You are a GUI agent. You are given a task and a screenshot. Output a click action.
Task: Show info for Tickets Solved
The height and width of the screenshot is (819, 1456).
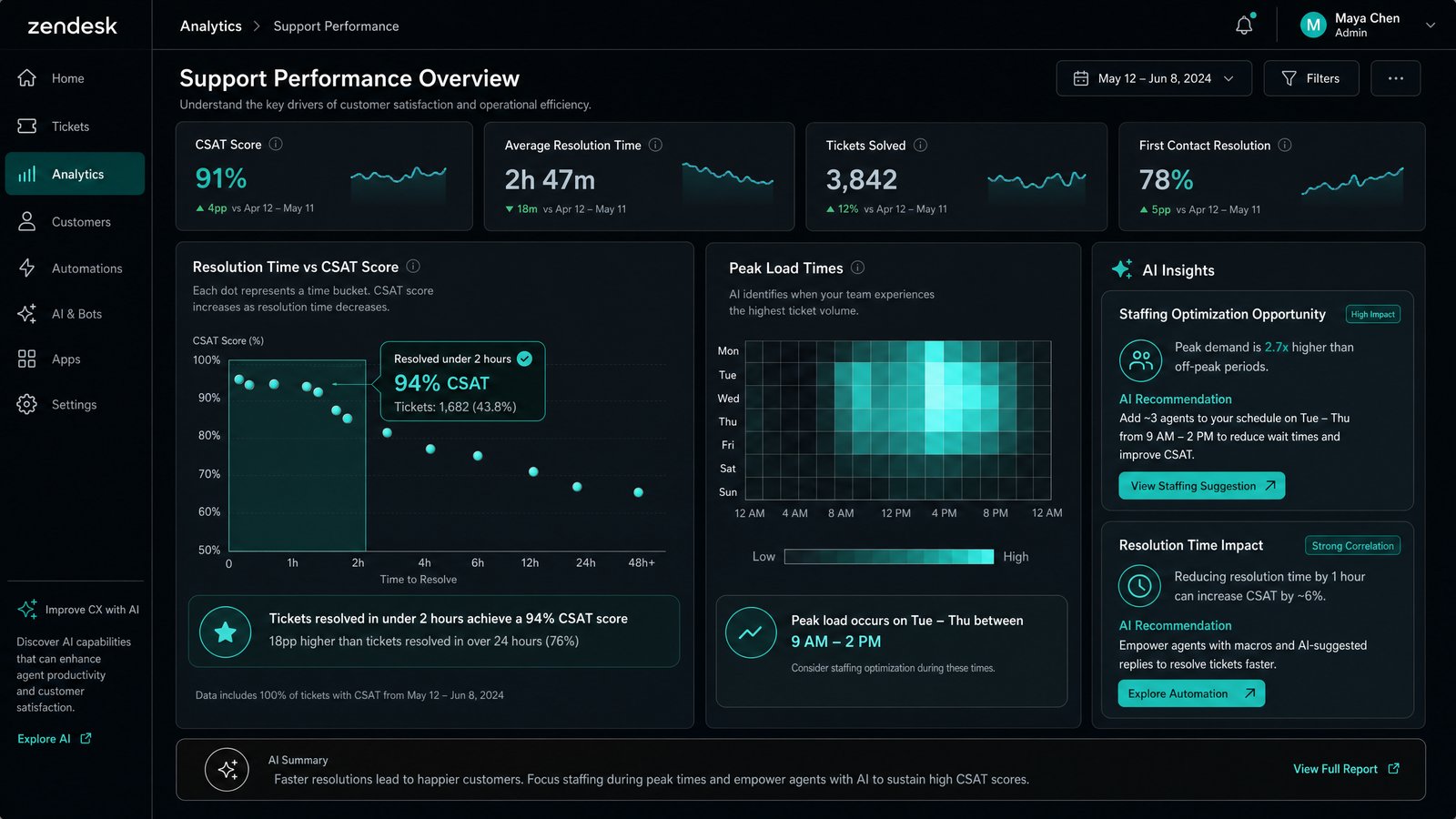point(920,145)
